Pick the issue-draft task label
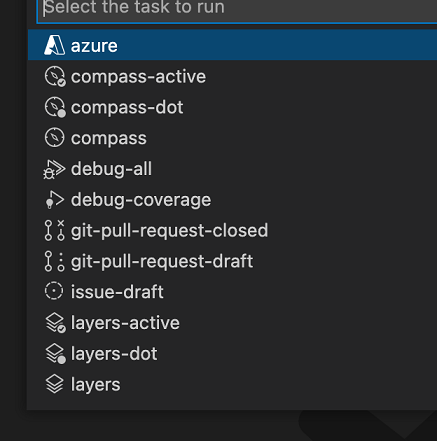The height and width of the screenshot is (441, 437). click(x=117, y=292)
